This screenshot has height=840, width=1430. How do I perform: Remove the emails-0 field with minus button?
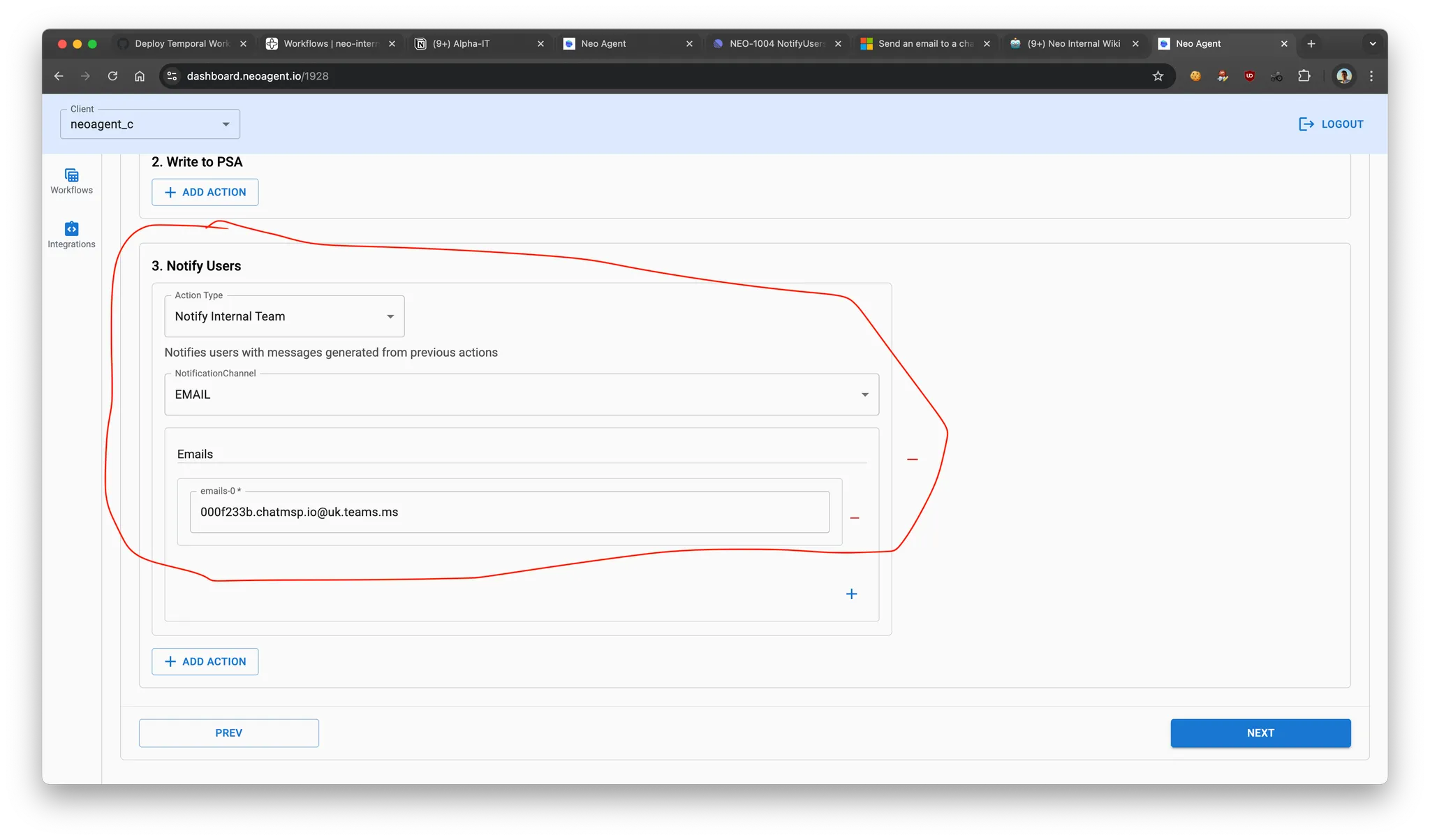(855, 517)
